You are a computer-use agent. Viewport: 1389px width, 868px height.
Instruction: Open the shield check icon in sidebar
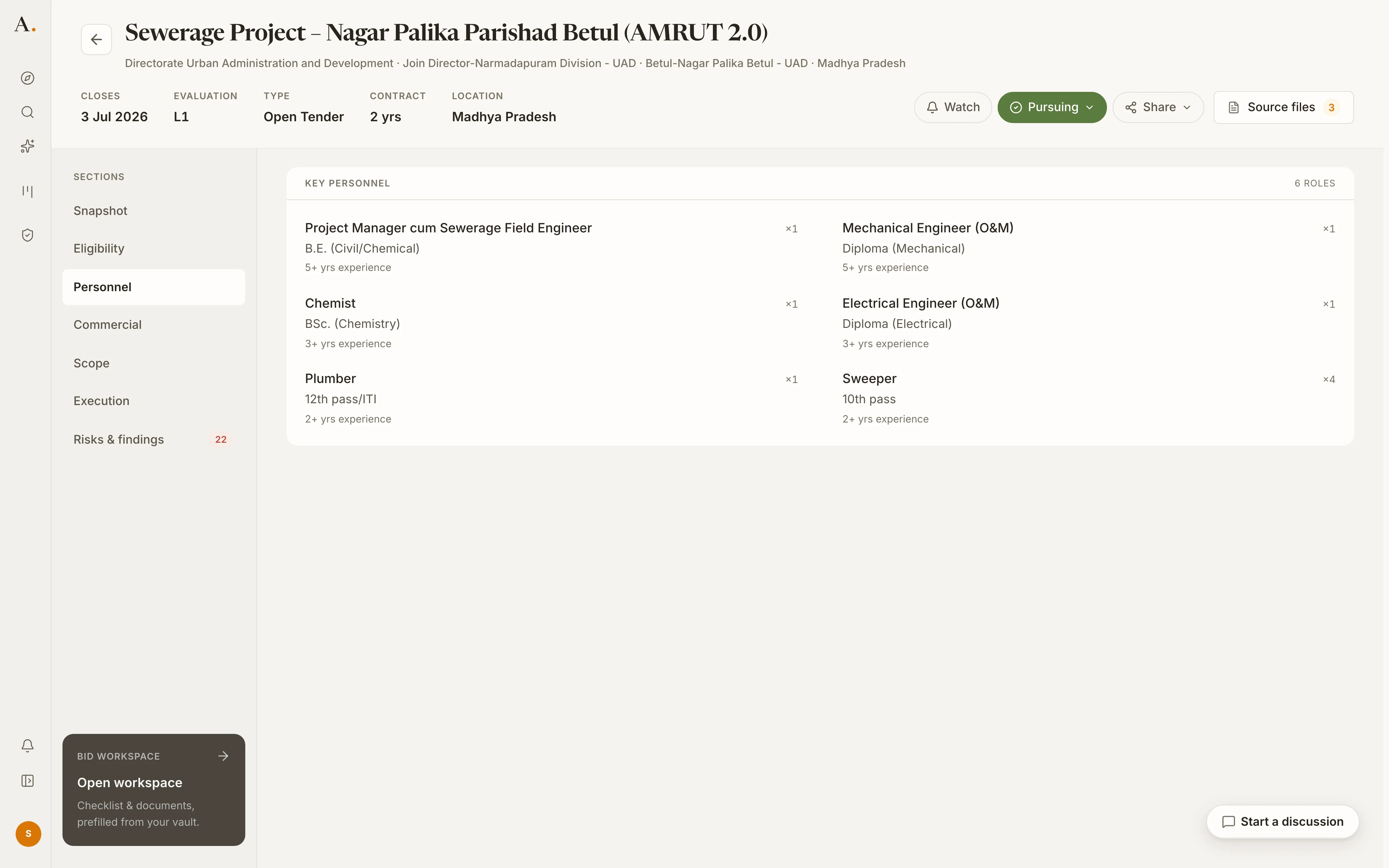click(x=28, y=235)
